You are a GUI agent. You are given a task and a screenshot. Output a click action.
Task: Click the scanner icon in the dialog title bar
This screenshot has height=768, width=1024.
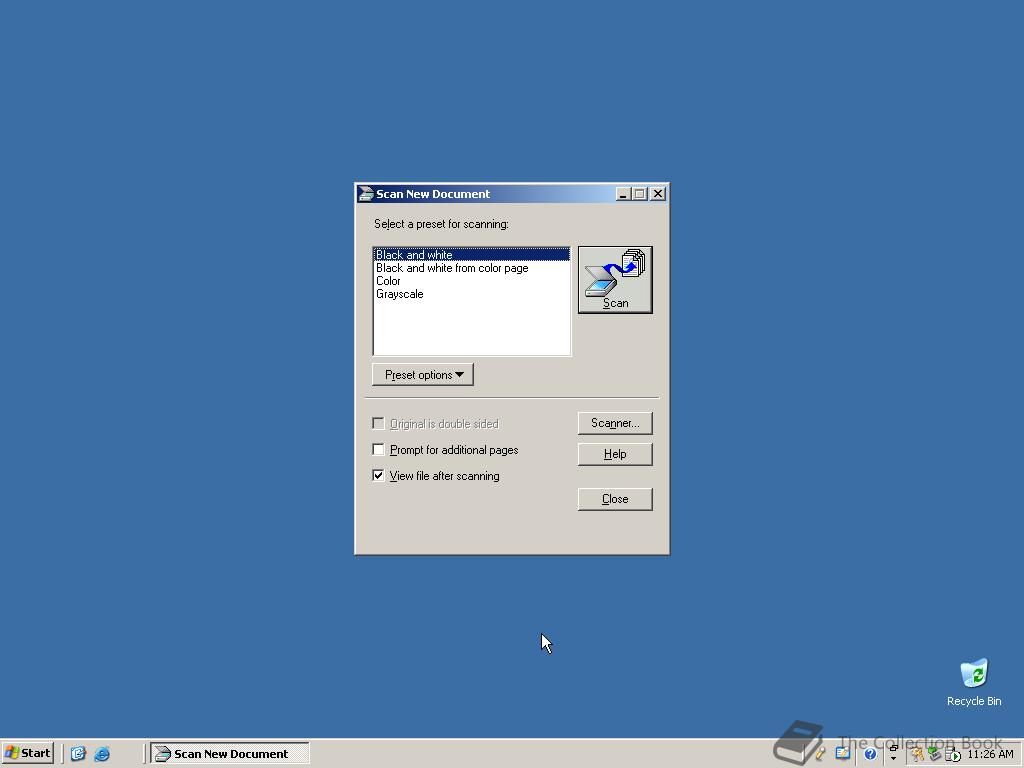(x=366, y=194)
